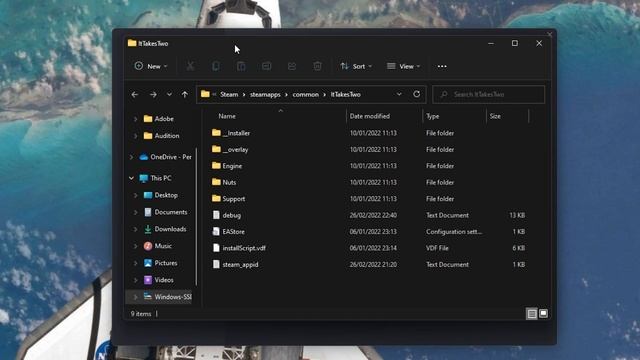Click the navigation pane scrollbar
This screenshot has width=640, height=360.
coord(196,217)
